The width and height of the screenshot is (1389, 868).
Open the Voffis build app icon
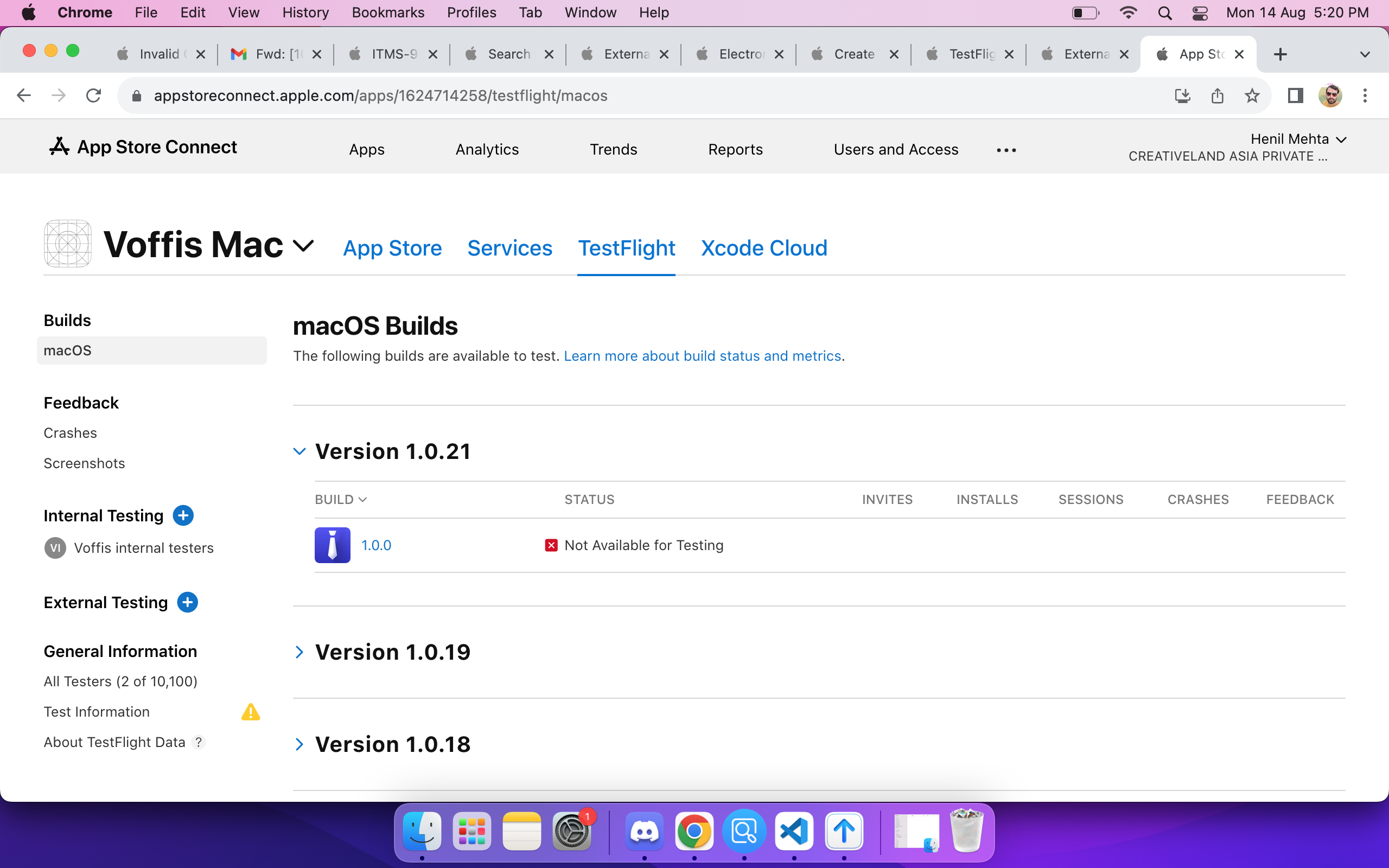332,545
